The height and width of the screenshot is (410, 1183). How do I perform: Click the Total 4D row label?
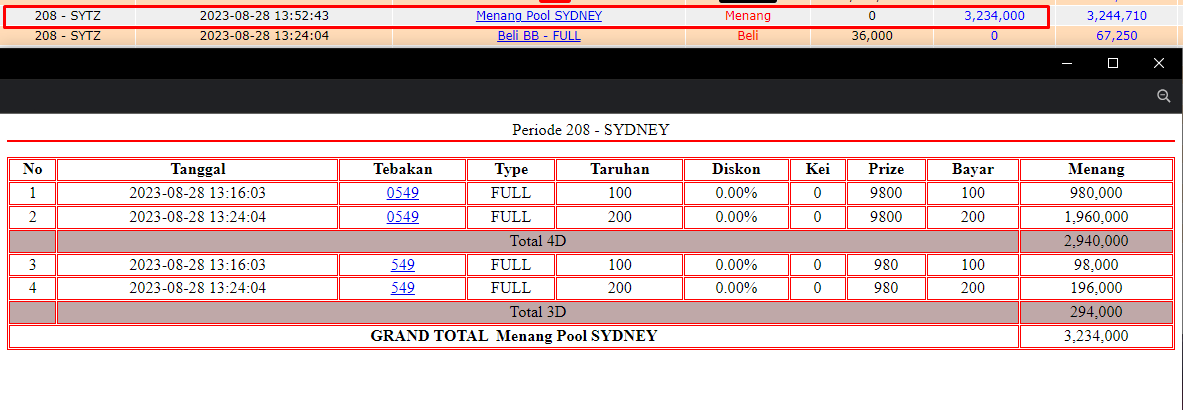tap(538, 241)
